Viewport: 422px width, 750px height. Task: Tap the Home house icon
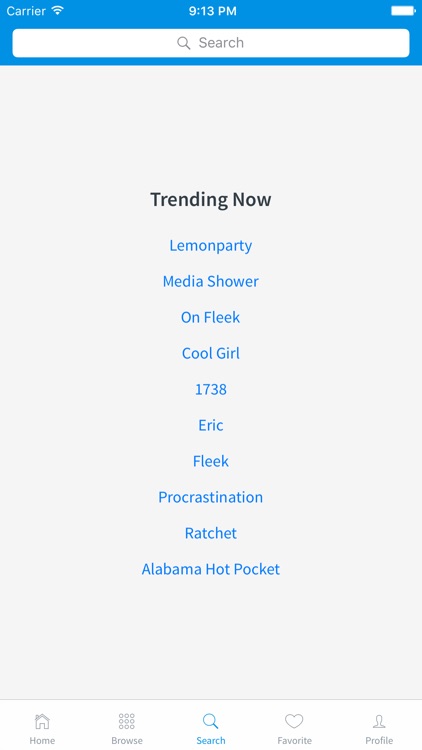tap(42, 721)
